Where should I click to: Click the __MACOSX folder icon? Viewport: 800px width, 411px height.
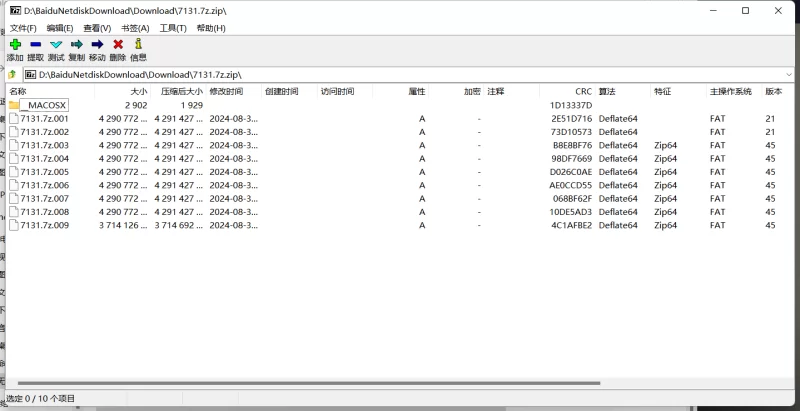point(14,105)
